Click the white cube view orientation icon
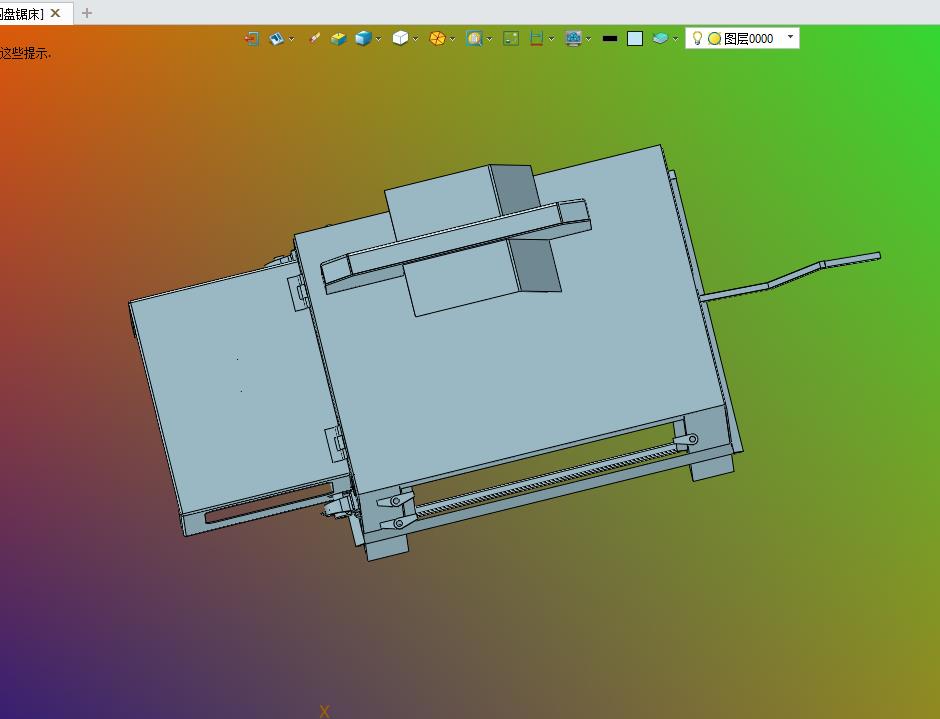Viewport: 940px width, 719px height. [400, 39]
